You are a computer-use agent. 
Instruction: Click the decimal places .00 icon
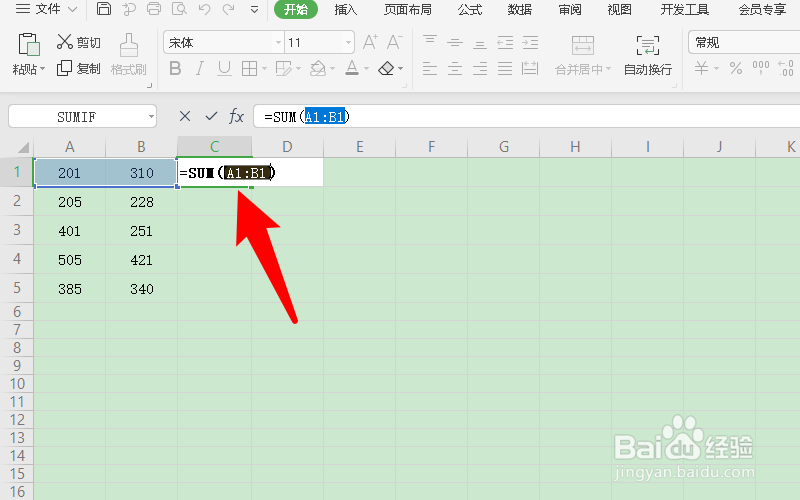coord(786,68)
